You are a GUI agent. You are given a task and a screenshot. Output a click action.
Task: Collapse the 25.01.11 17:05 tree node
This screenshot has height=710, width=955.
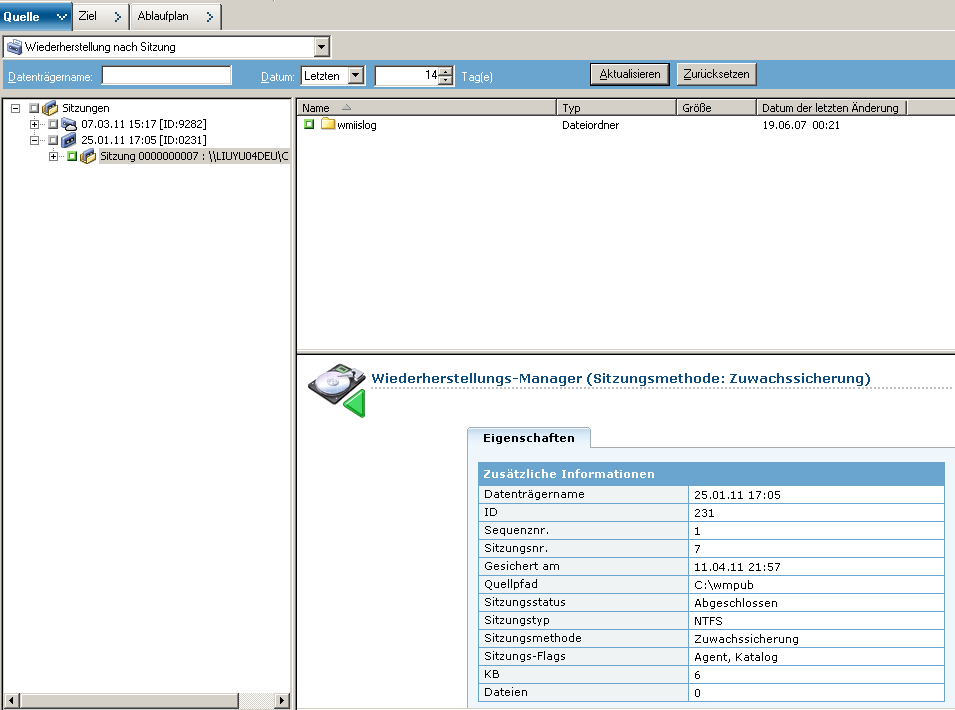point(35,140)
